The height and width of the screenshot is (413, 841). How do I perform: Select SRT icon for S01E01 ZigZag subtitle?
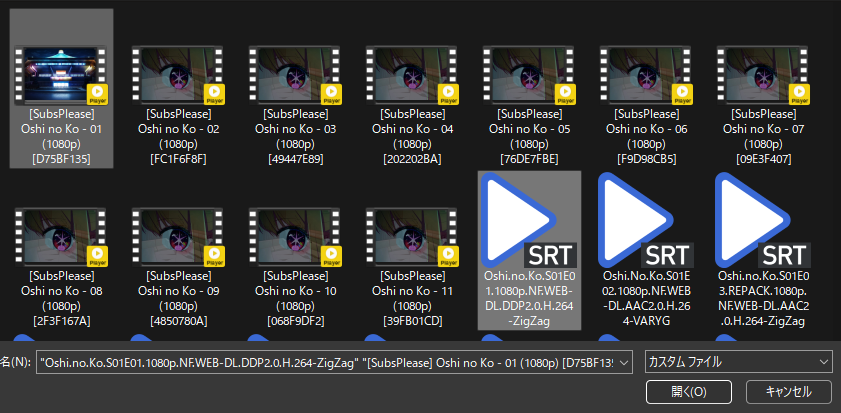pyautogui.click(x=529, y=220)
